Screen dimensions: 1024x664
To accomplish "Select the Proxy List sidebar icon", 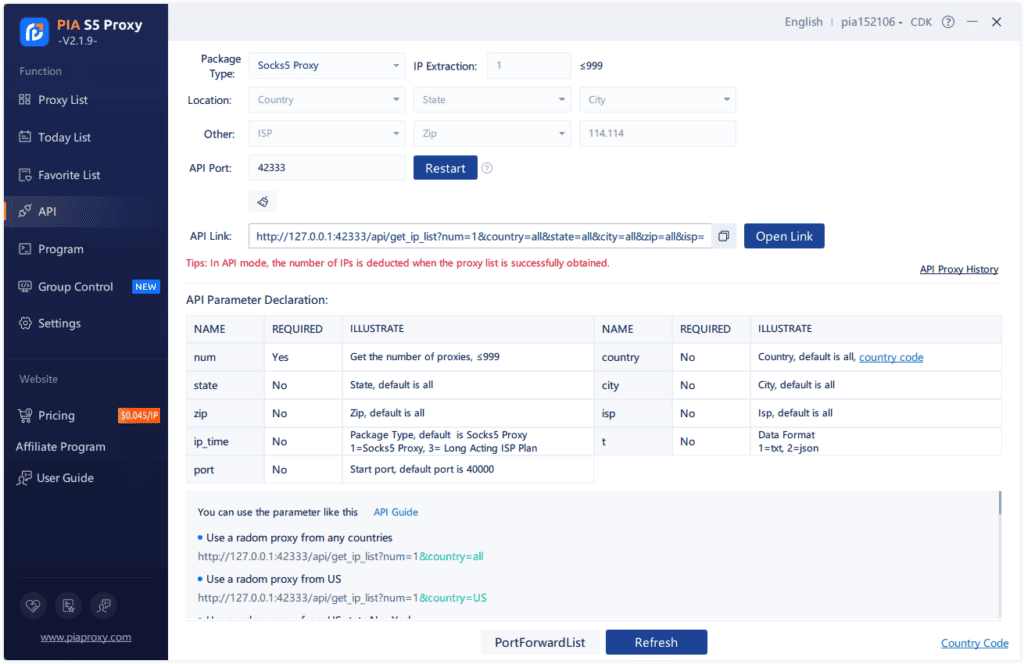I will (x=24, y=99).
